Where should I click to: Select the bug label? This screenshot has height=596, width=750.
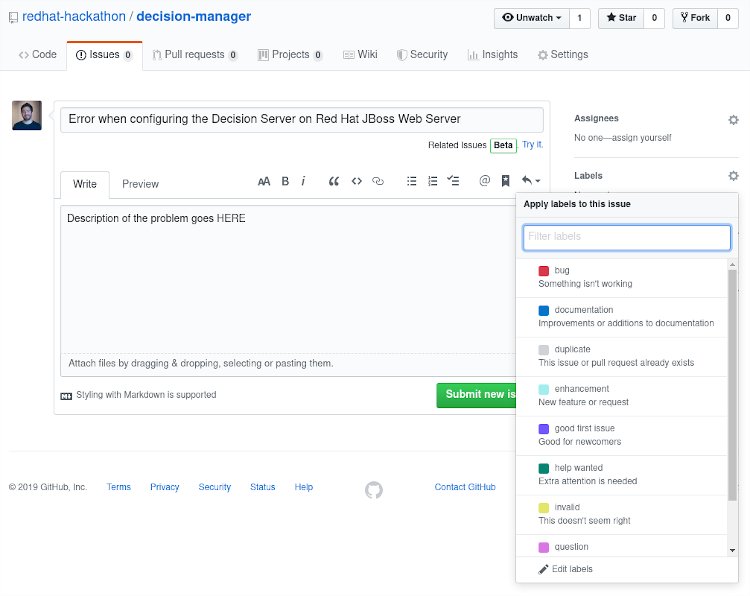click(622, 277)
